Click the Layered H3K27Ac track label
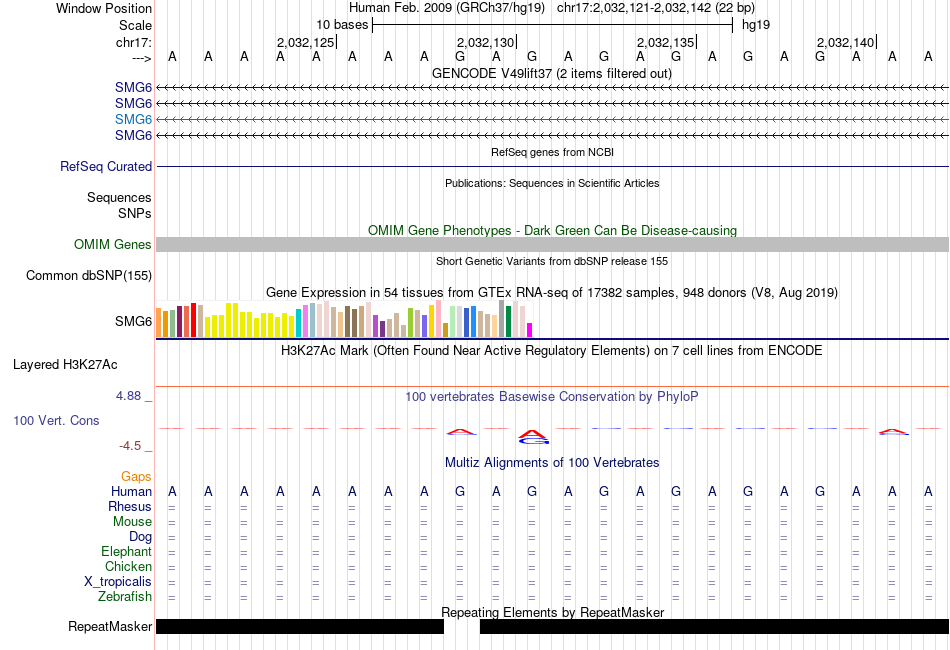950x650 pixels. [65, 365]
